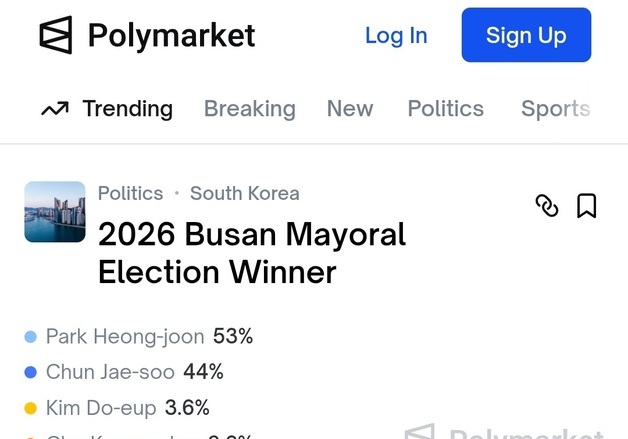This screenshot has height=439, width=628.
Task: Click the South Korea breadcrumb link
Action: tap(244, 193)
